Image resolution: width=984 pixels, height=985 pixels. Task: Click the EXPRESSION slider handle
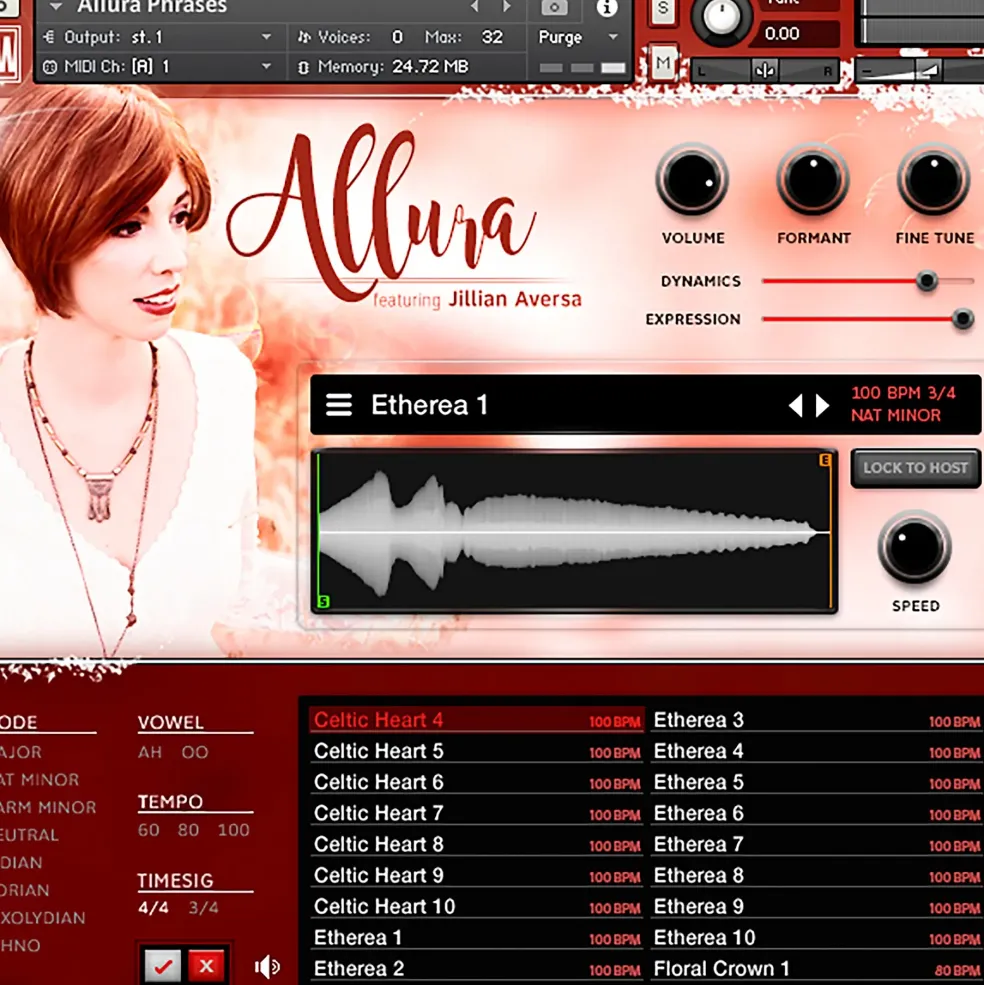(962, 319)
